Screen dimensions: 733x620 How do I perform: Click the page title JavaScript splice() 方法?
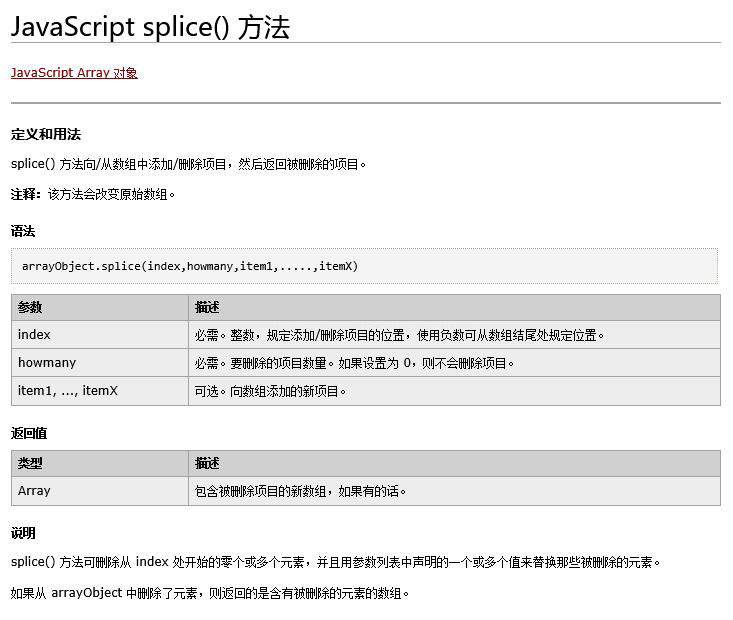[x=150, y=27]
